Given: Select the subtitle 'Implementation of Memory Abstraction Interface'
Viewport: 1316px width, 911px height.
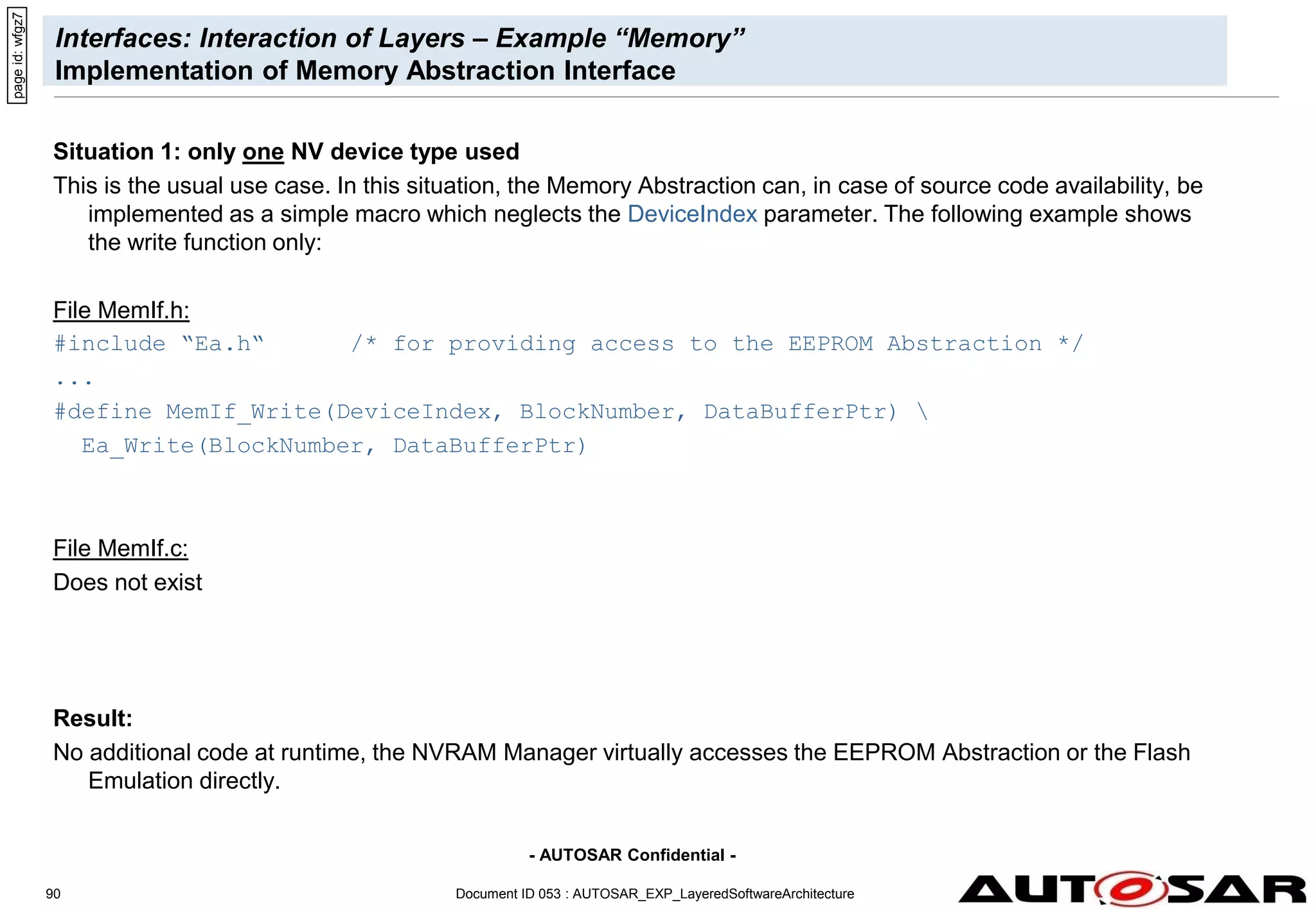Looking at the screenshot, I should pos(365,71).
